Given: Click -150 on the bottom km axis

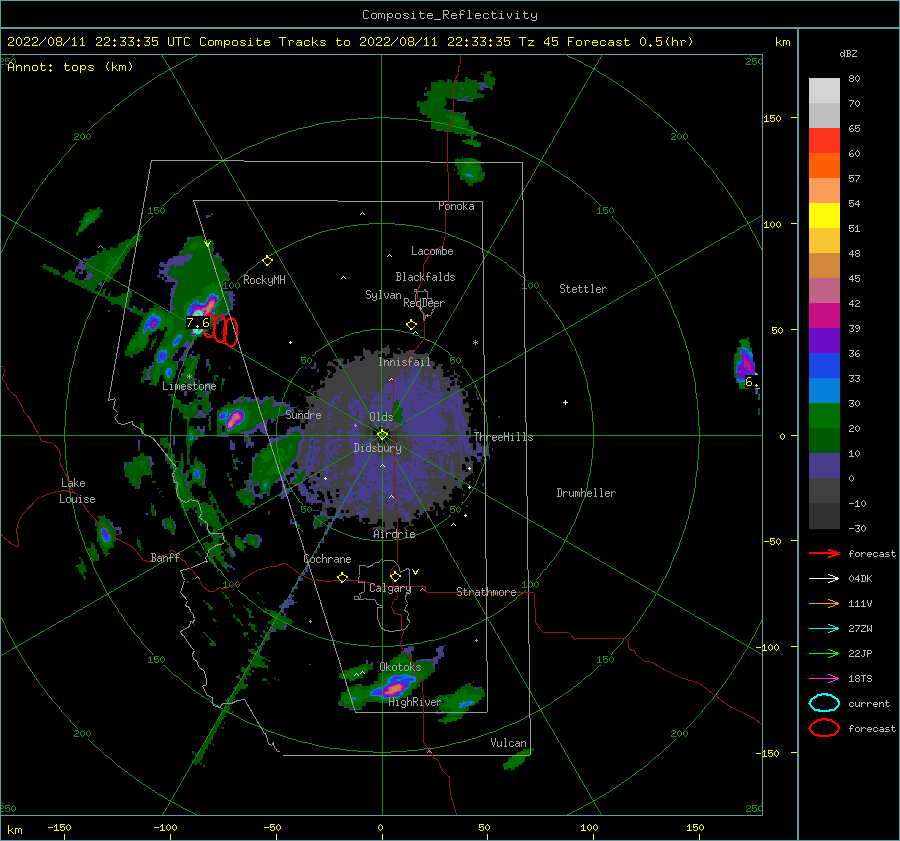Looking at the screenshot, I should click(59, 827).
